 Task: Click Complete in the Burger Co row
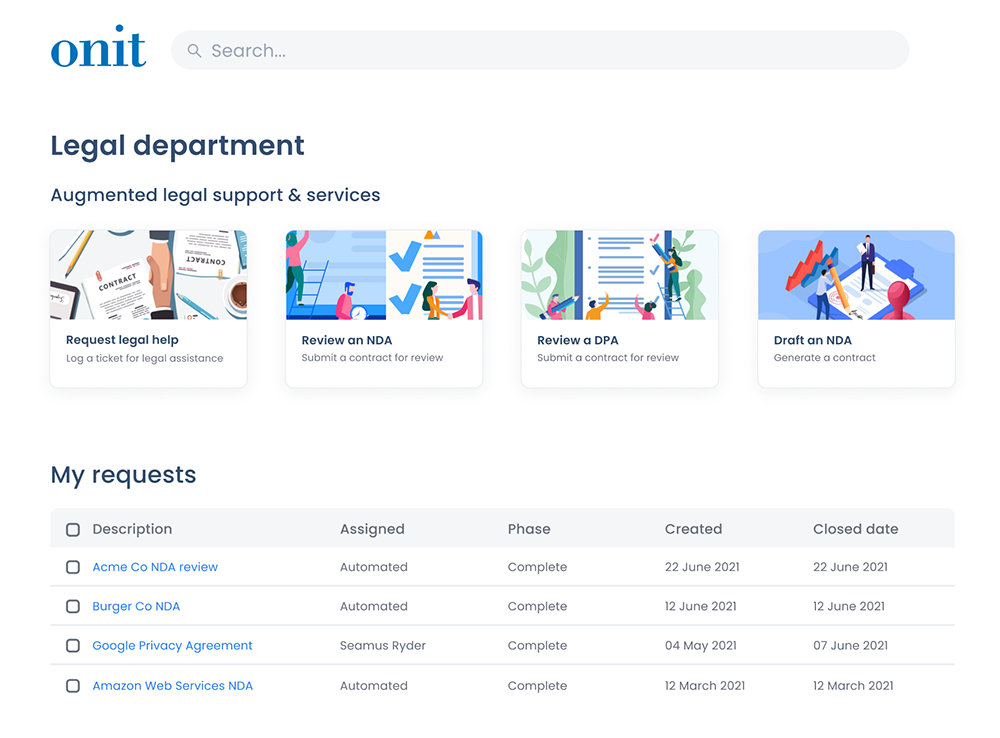point(538,607)
